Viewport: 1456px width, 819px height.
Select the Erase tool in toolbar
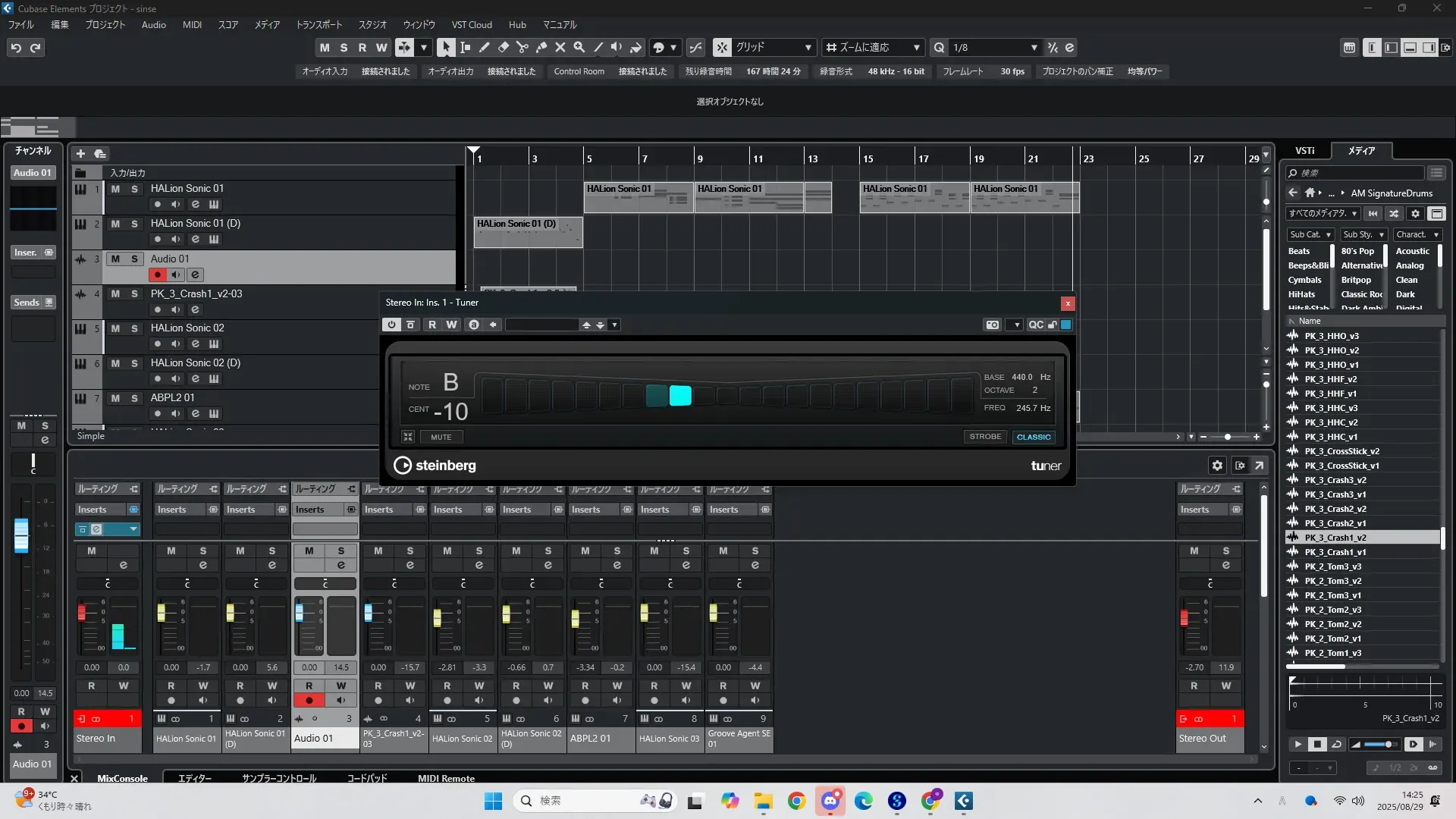504,47
